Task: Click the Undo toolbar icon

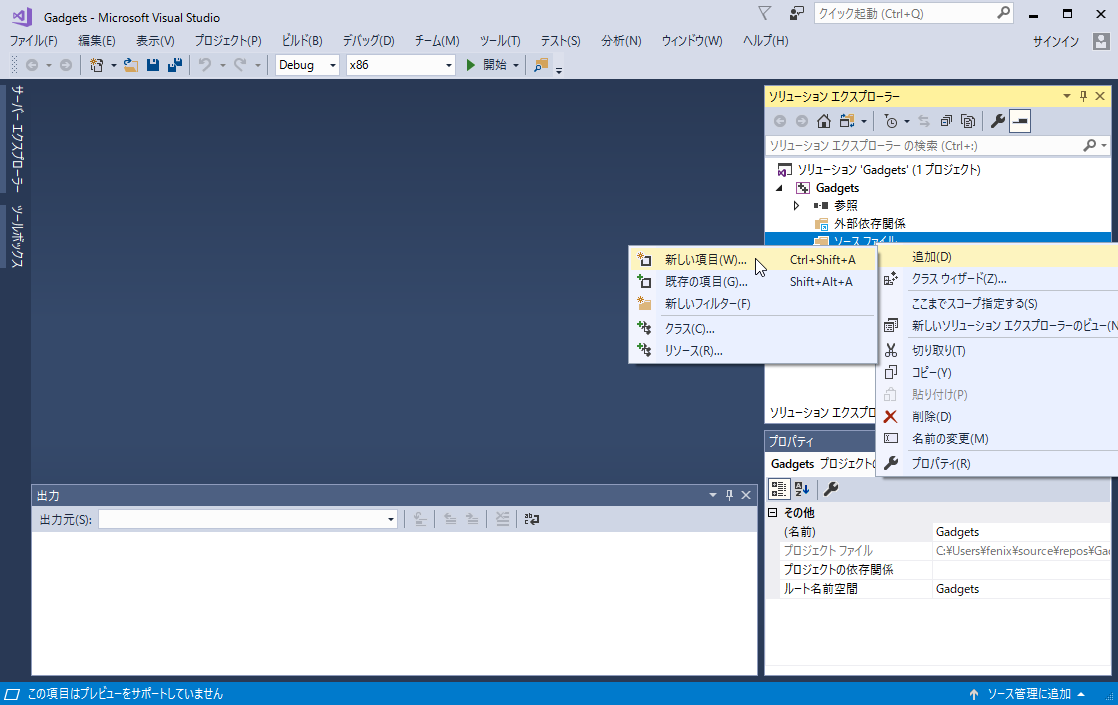Action: [205, 65]
